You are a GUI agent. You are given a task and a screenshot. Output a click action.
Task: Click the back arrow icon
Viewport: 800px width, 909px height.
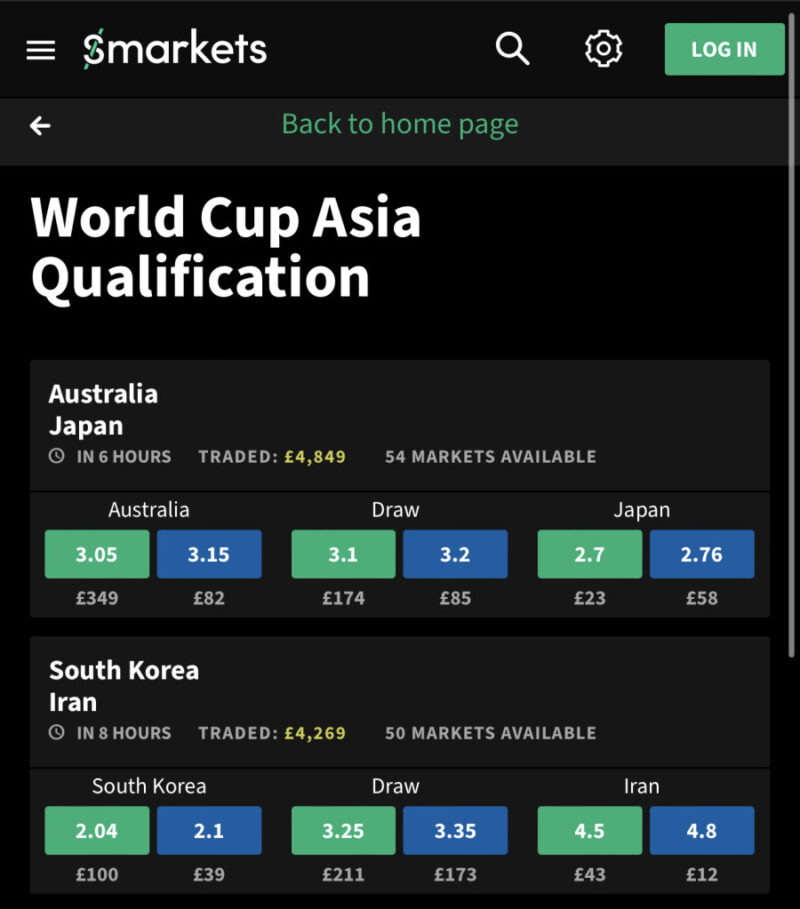click(x=40, y=125)
